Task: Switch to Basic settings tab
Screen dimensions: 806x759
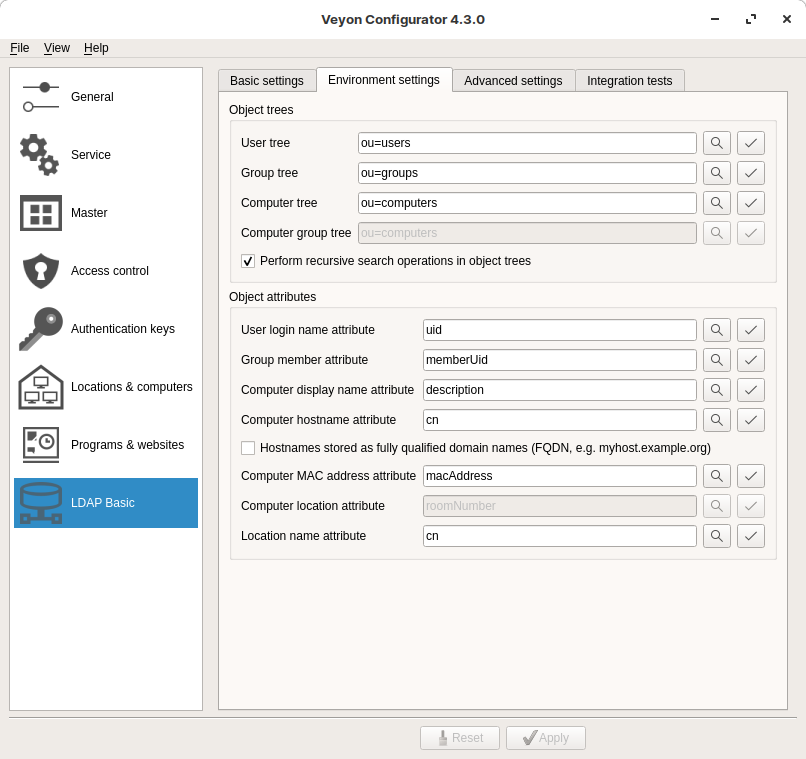Action: [x=267, y=81]
